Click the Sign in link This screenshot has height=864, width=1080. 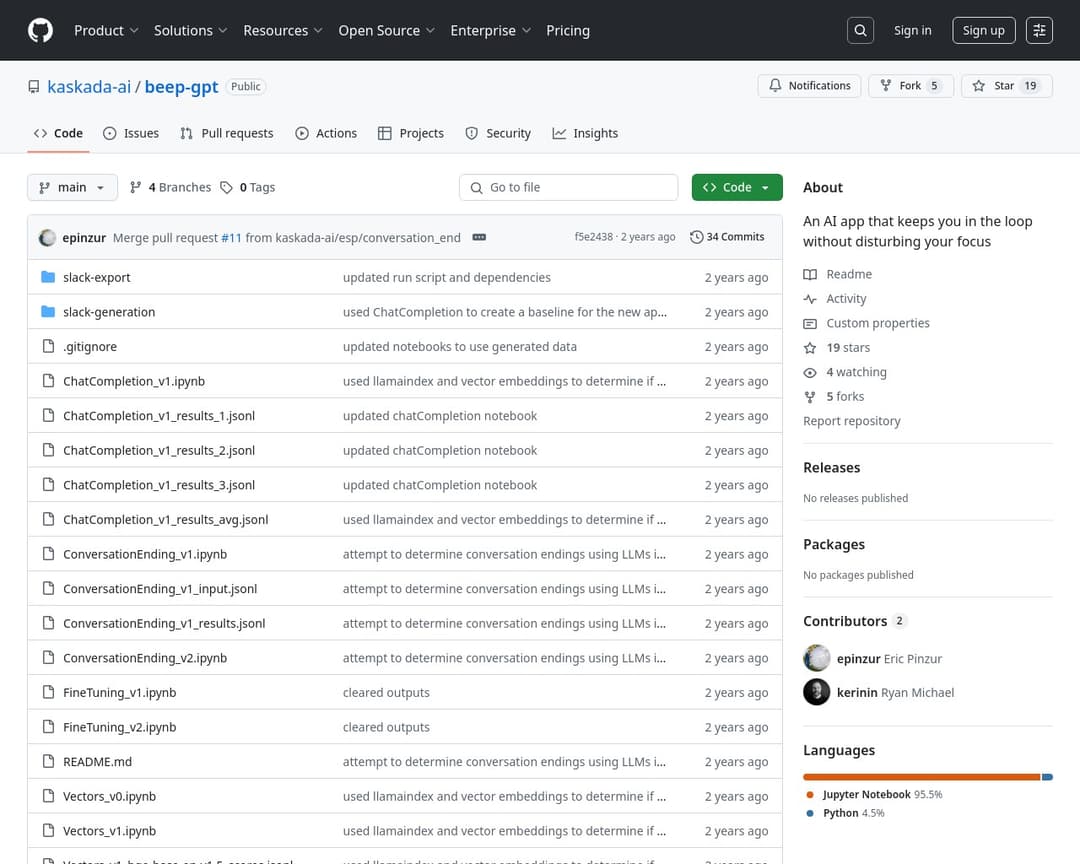pos(913,30)
